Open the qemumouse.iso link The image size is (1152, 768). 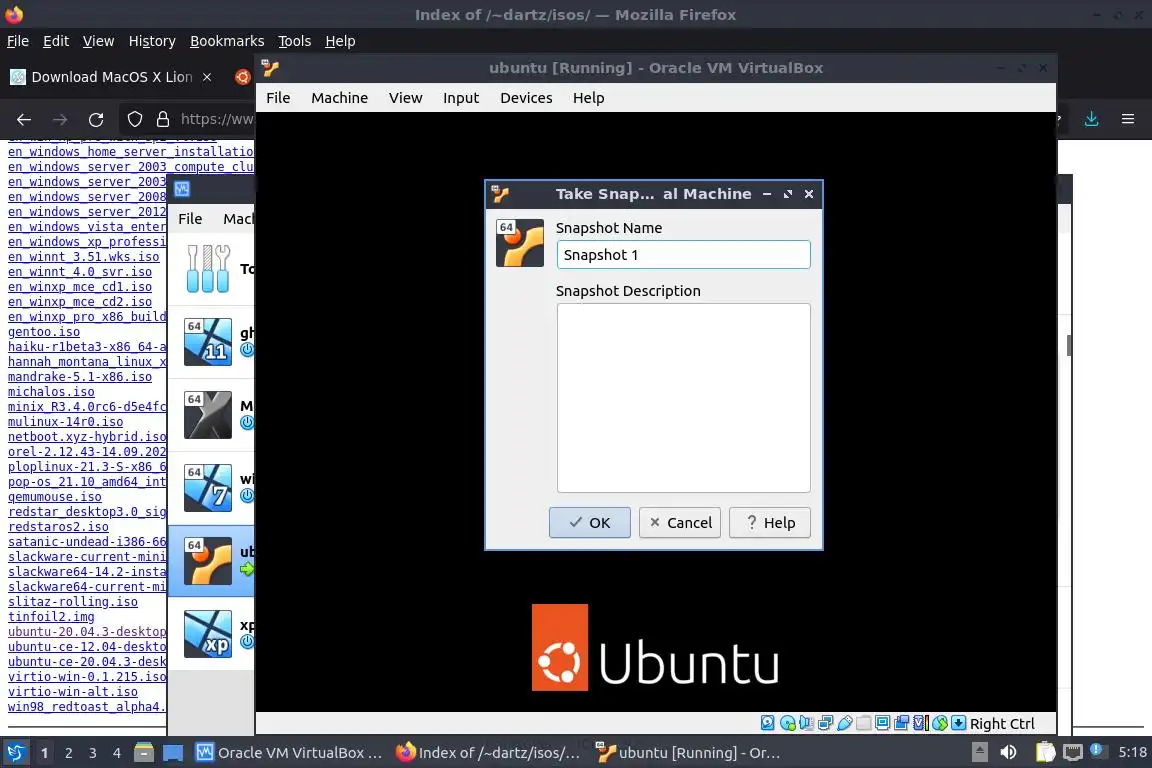[55, 497]
